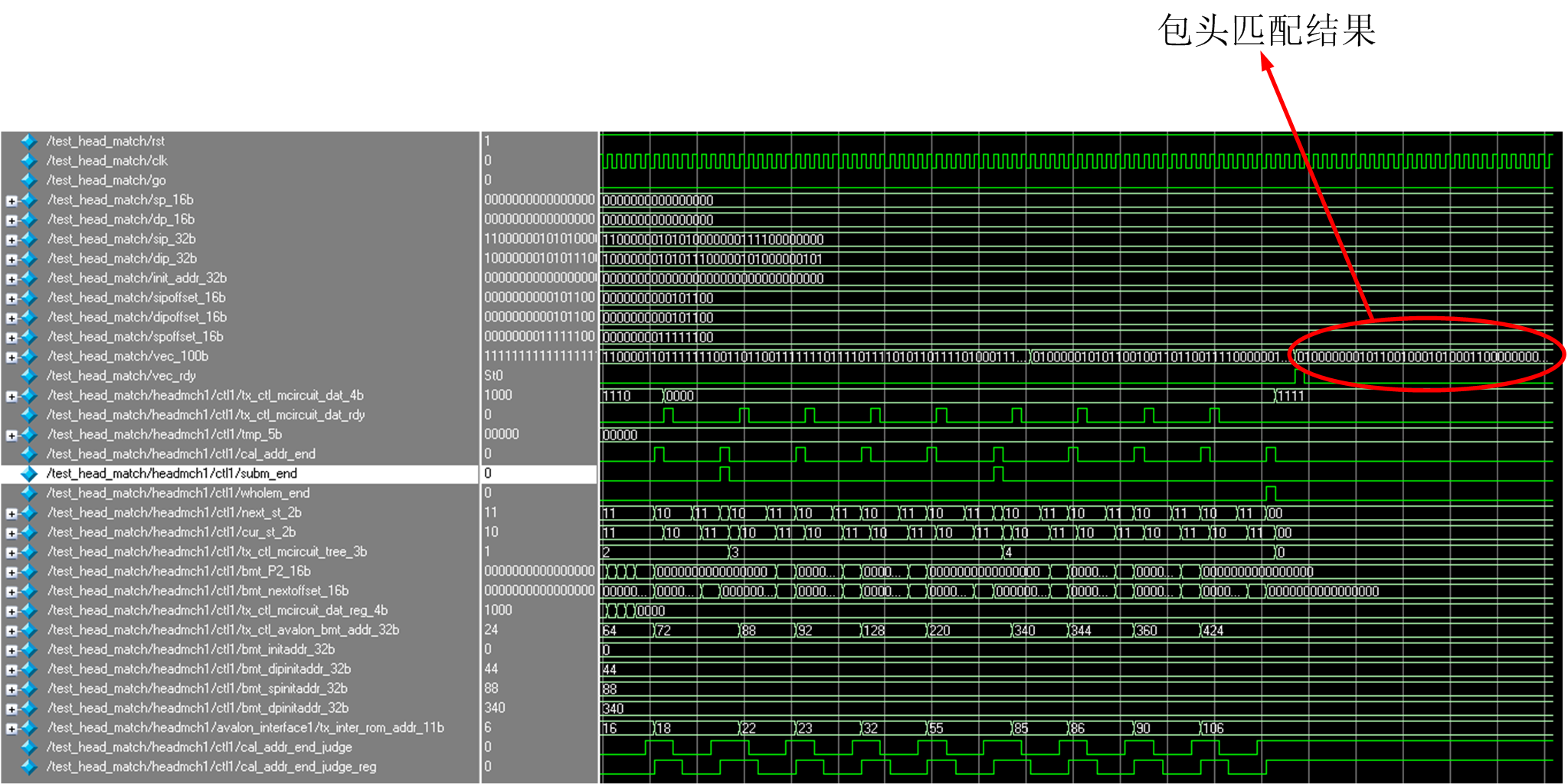
Task: Click the wholem_end pulse in the waveform
Action: tap(1271, 492)
